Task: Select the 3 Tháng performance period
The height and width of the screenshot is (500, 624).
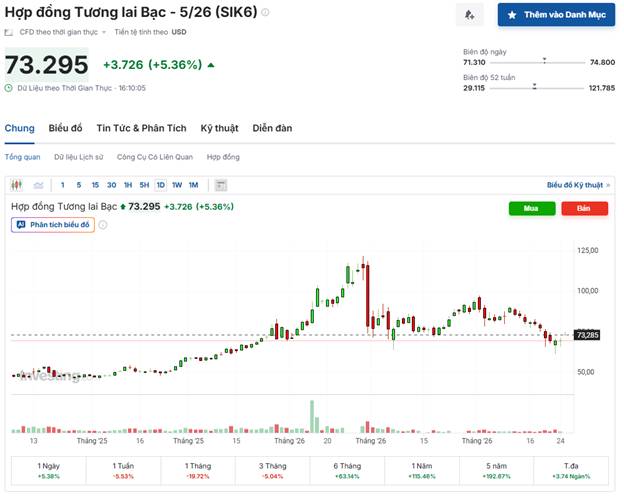Action: tap(273, 471)
